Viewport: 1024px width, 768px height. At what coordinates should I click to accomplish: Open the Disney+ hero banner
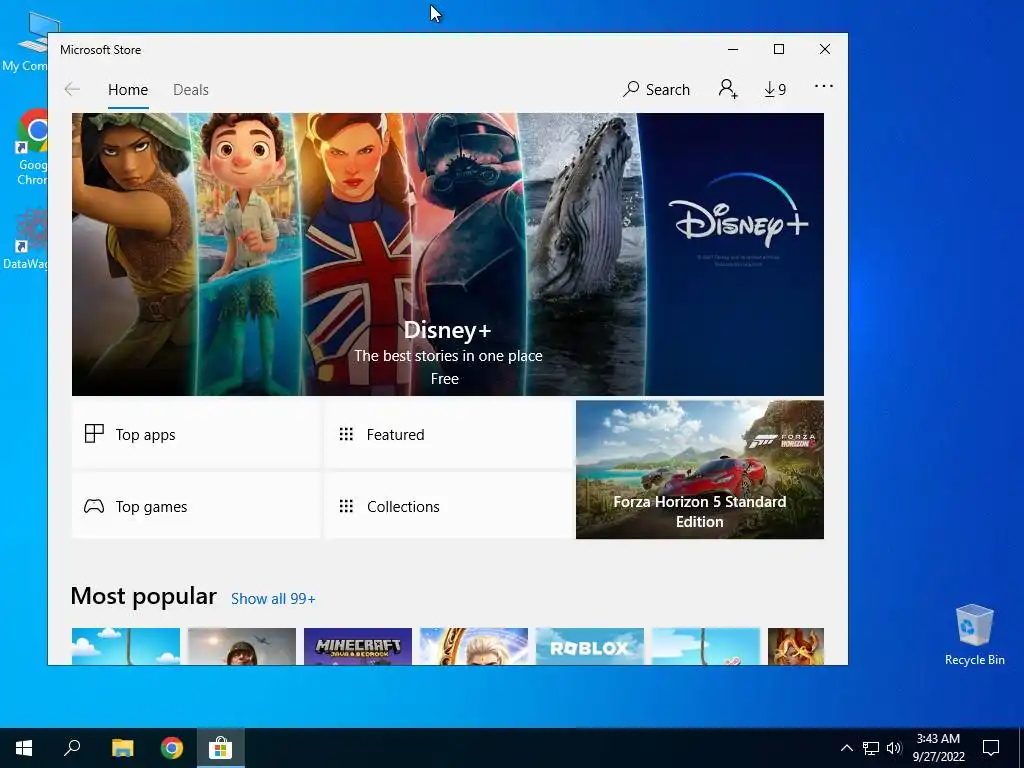(448, 254)
